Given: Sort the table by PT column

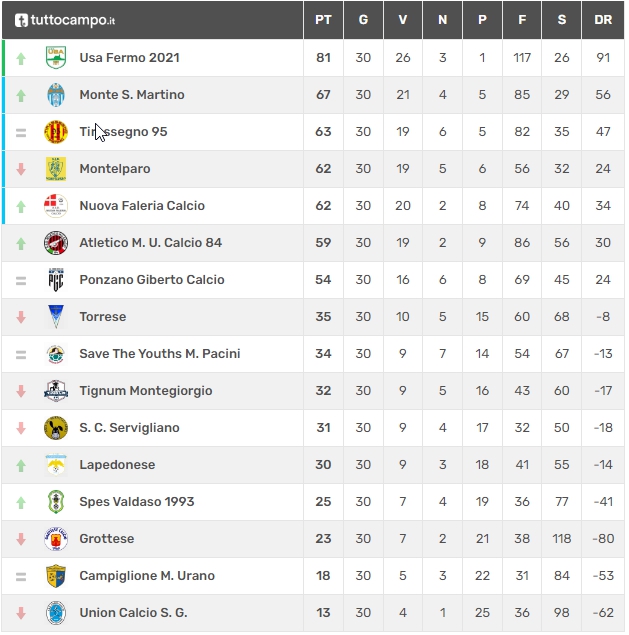Looking at the screenshot, I should click(x=323, y=20).
